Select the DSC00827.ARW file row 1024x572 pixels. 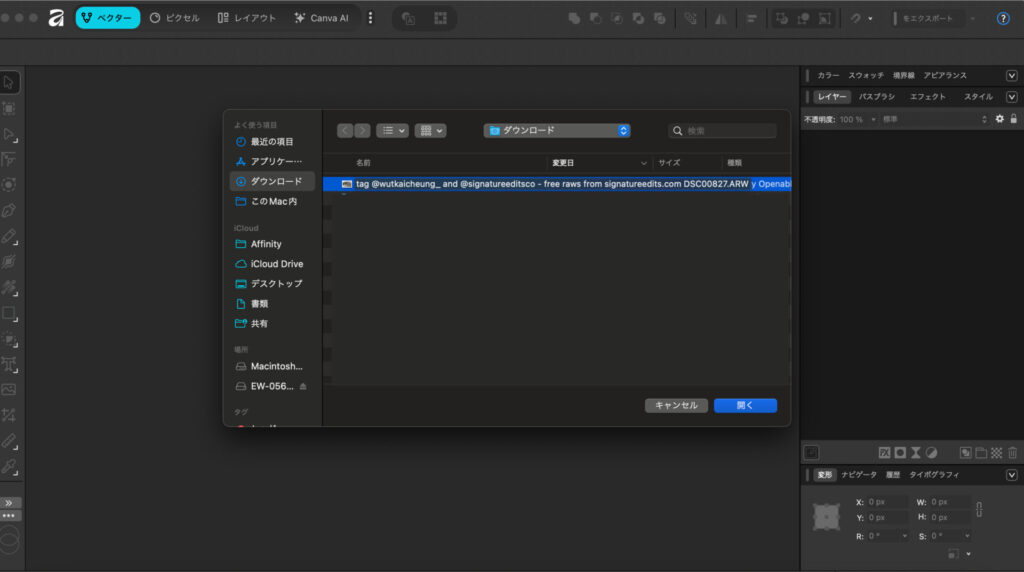click(x=550, y=184)
